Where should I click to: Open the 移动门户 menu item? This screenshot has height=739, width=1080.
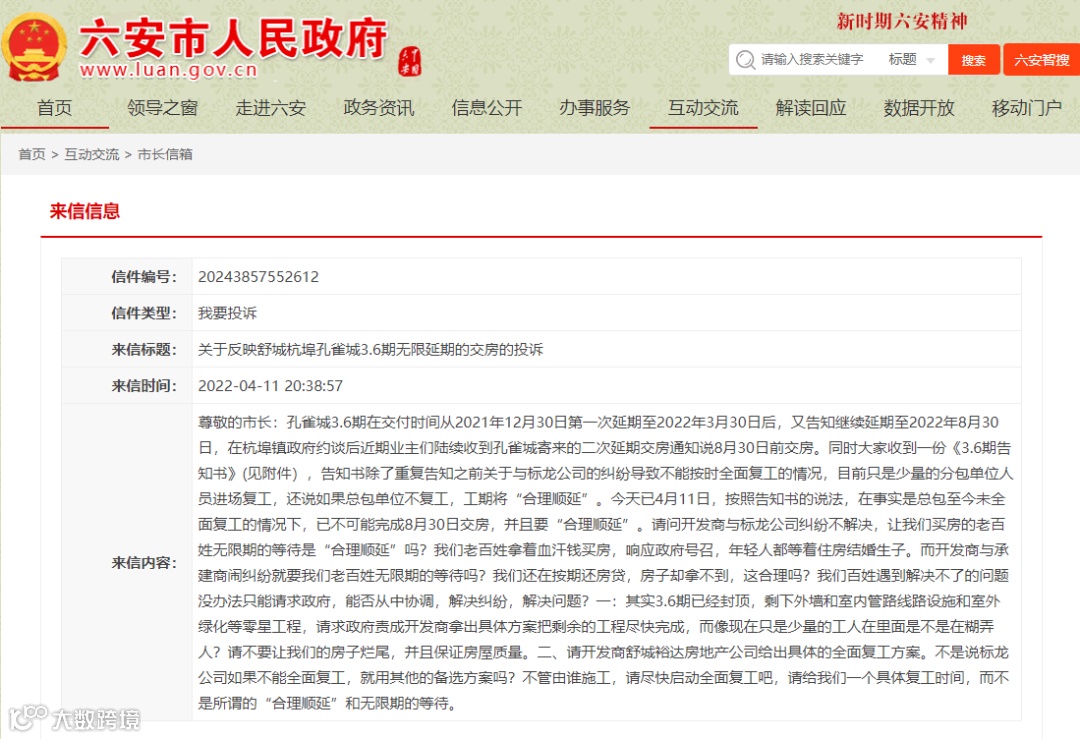1027,108
